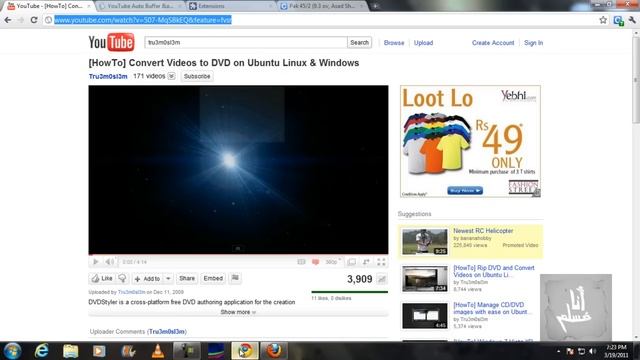Switch to the fourth browser tab
The width and height of the screenshot is (640, 360).
click(x=322, y=6)
